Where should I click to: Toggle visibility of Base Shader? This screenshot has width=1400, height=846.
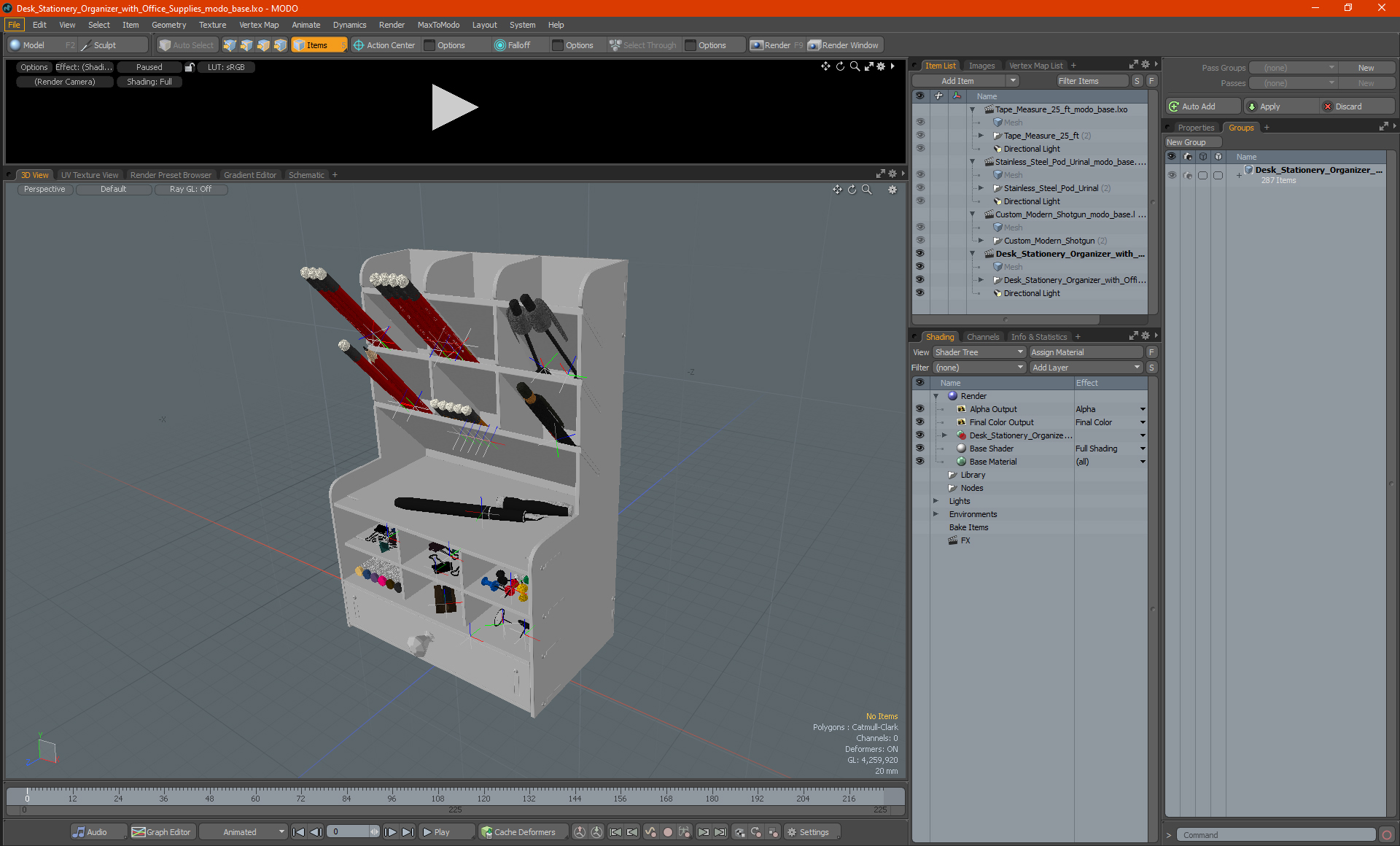click(920, 449)
